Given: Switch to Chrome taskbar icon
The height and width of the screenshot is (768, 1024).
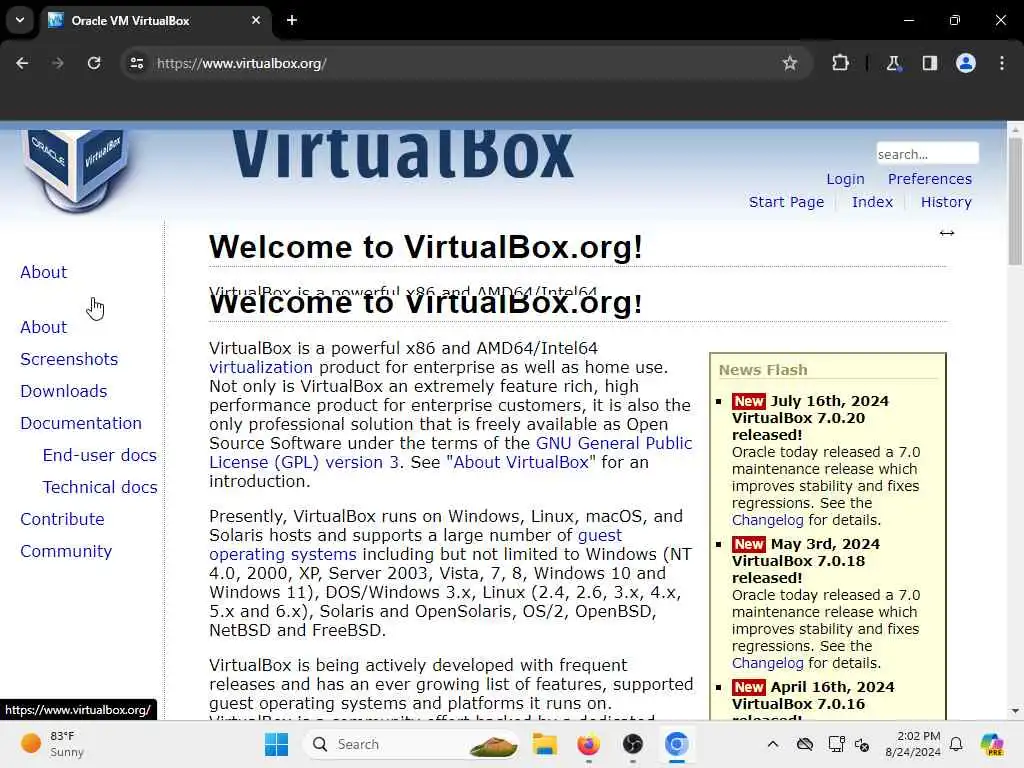Looking at the screenshot, I should click(677, 744).
